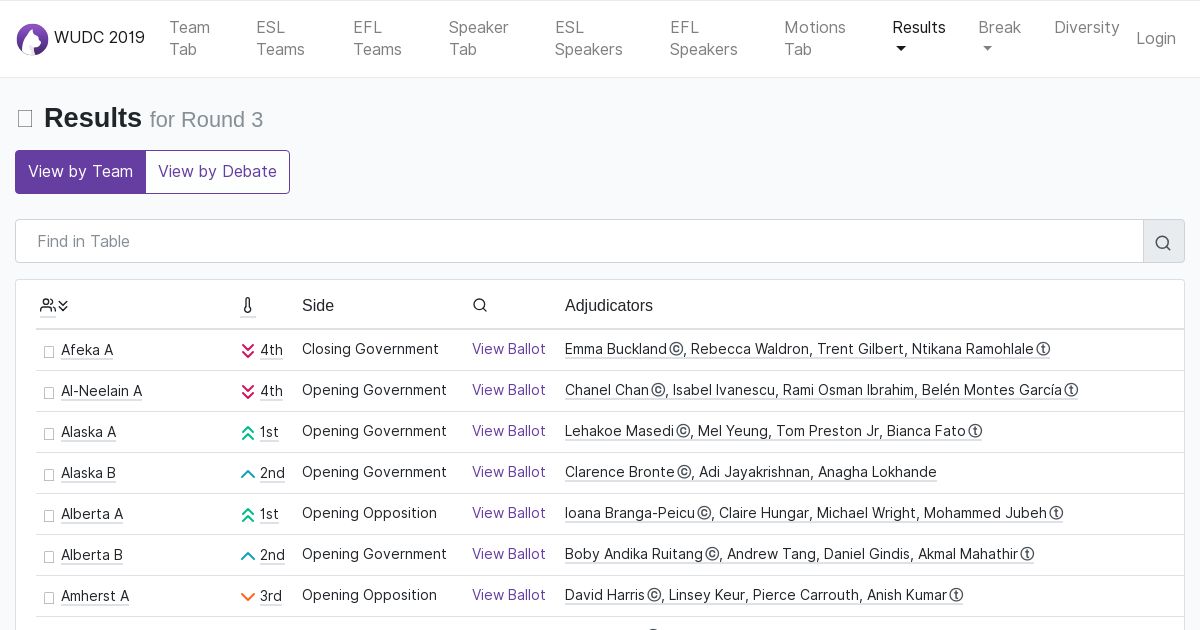Click the Alberta A team name

[x=92, y=514]
